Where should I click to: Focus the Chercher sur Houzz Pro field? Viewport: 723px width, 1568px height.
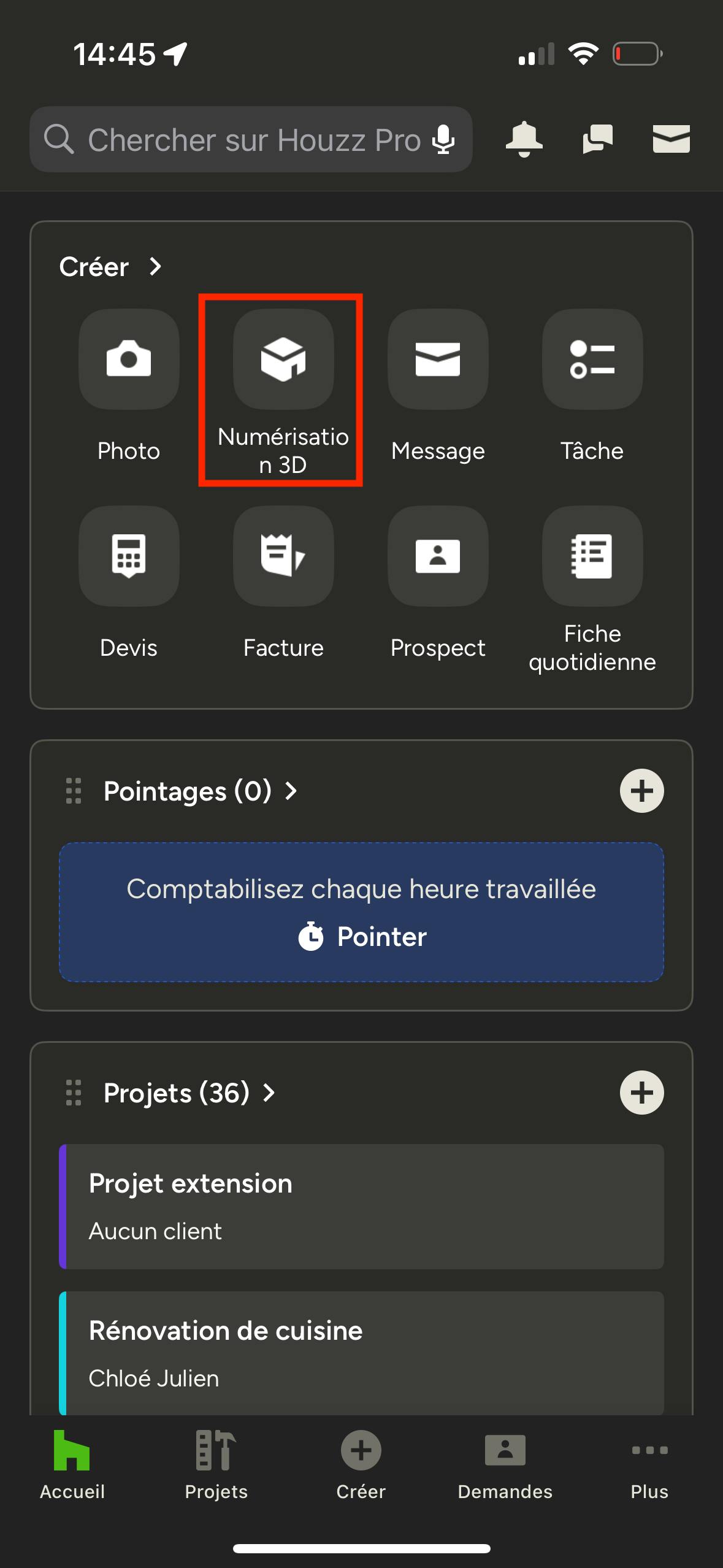tap(251, 139)
